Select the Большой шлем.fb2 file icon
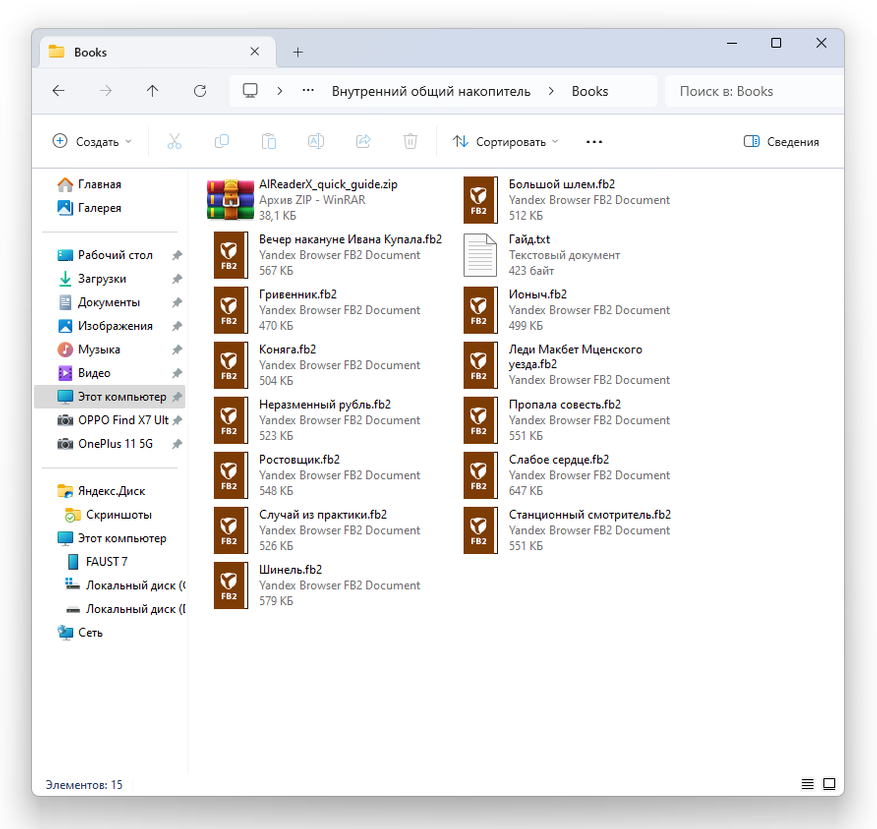The image size is (877, 829). pyautogui.click(x=480, y=200)
